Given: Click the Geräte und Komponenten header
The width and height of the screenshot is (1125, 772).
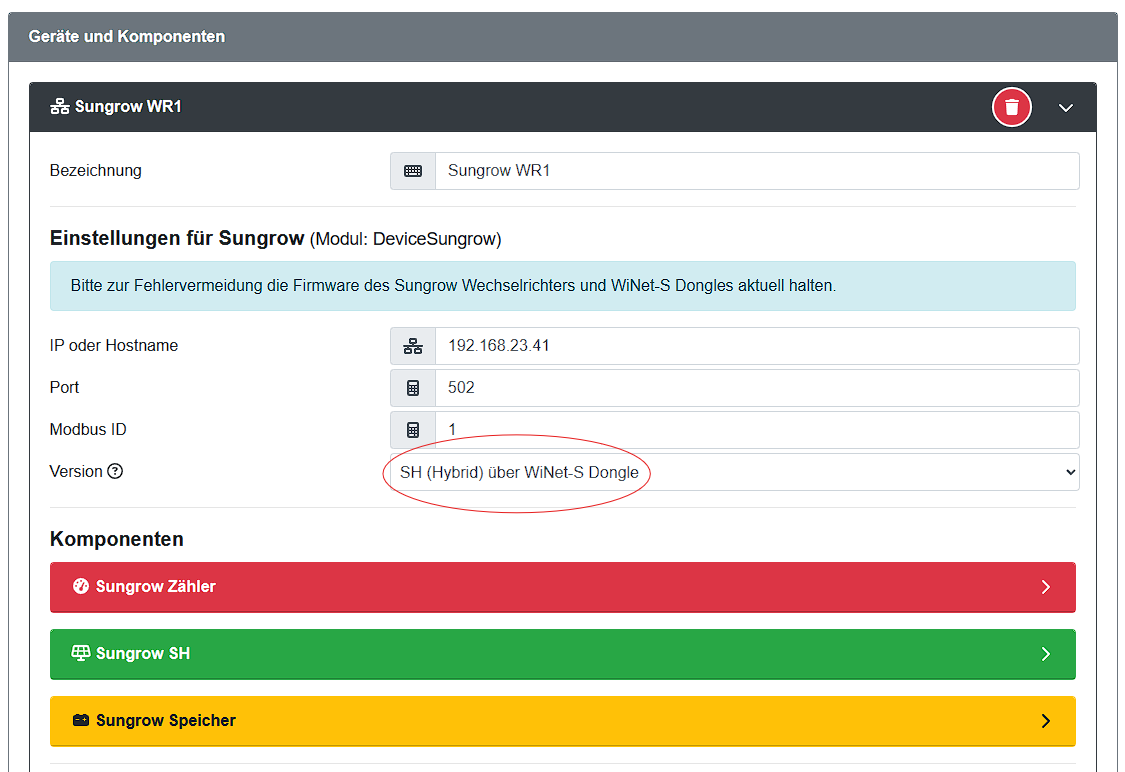Looking at the screenshot, I should (562, 37).
